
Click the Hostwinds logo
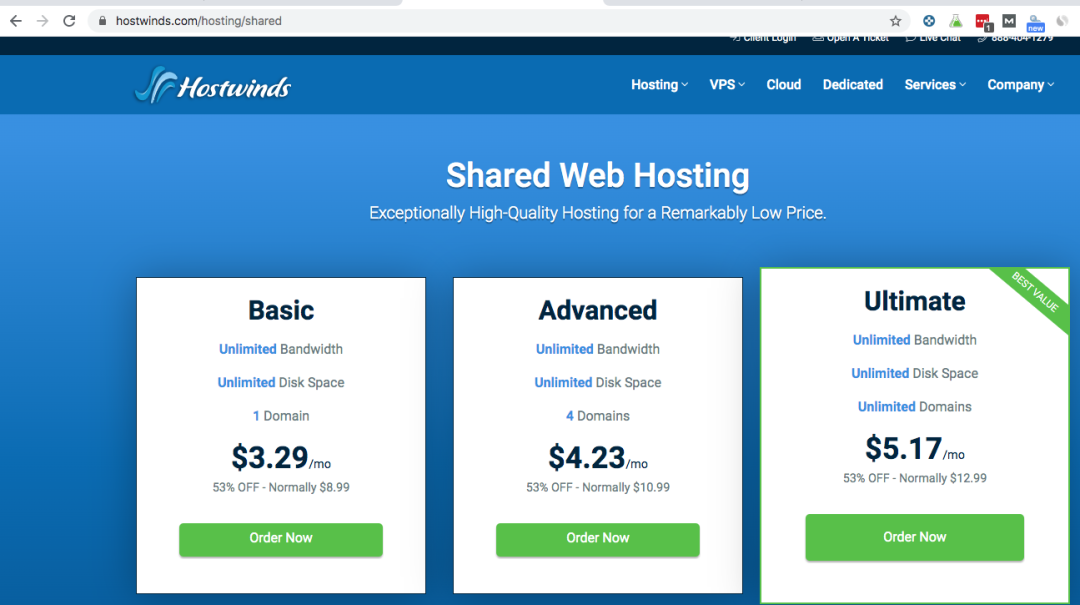pyautogui.click(x=212, y=85)
